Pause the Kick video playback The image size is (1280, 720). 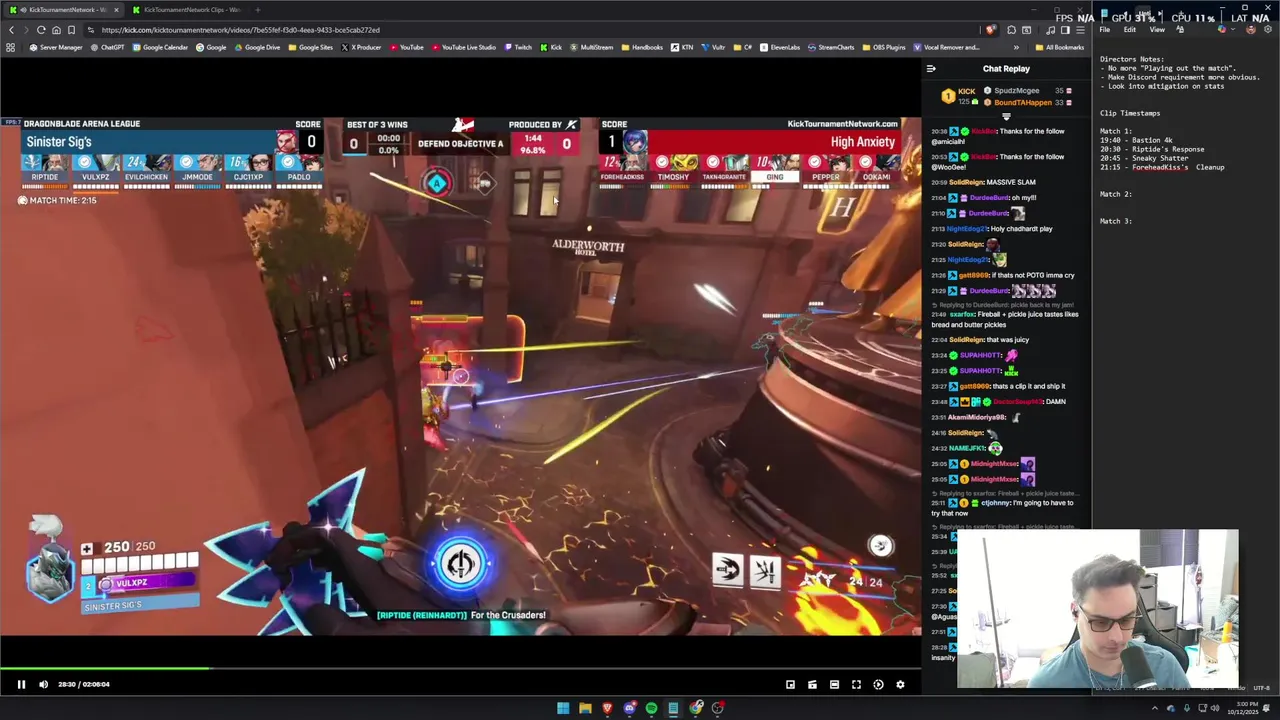(20, 684)
